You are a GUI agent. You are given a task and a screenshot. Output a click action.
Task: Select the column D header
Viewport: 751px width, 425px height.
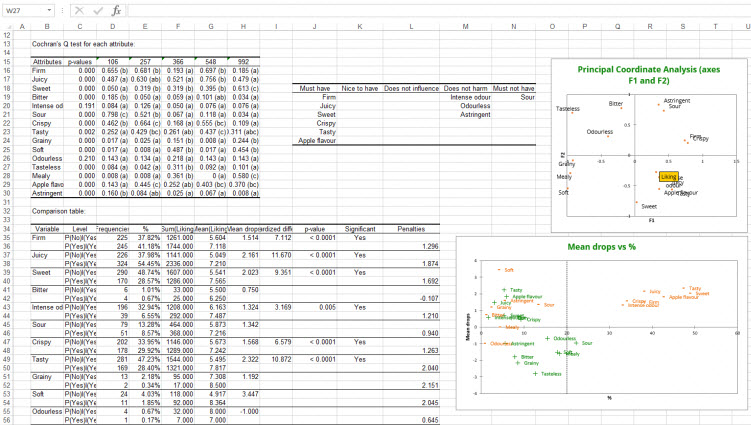pos(112,25)
